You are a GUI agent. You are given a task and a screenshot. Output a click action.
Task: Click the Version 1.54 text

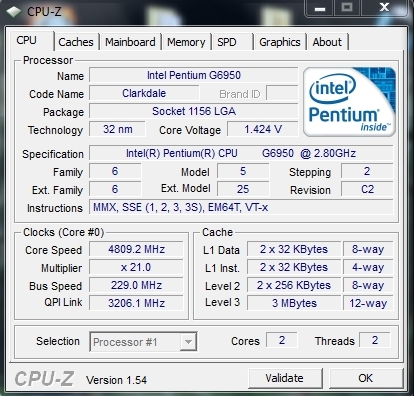tap(116, 380)
